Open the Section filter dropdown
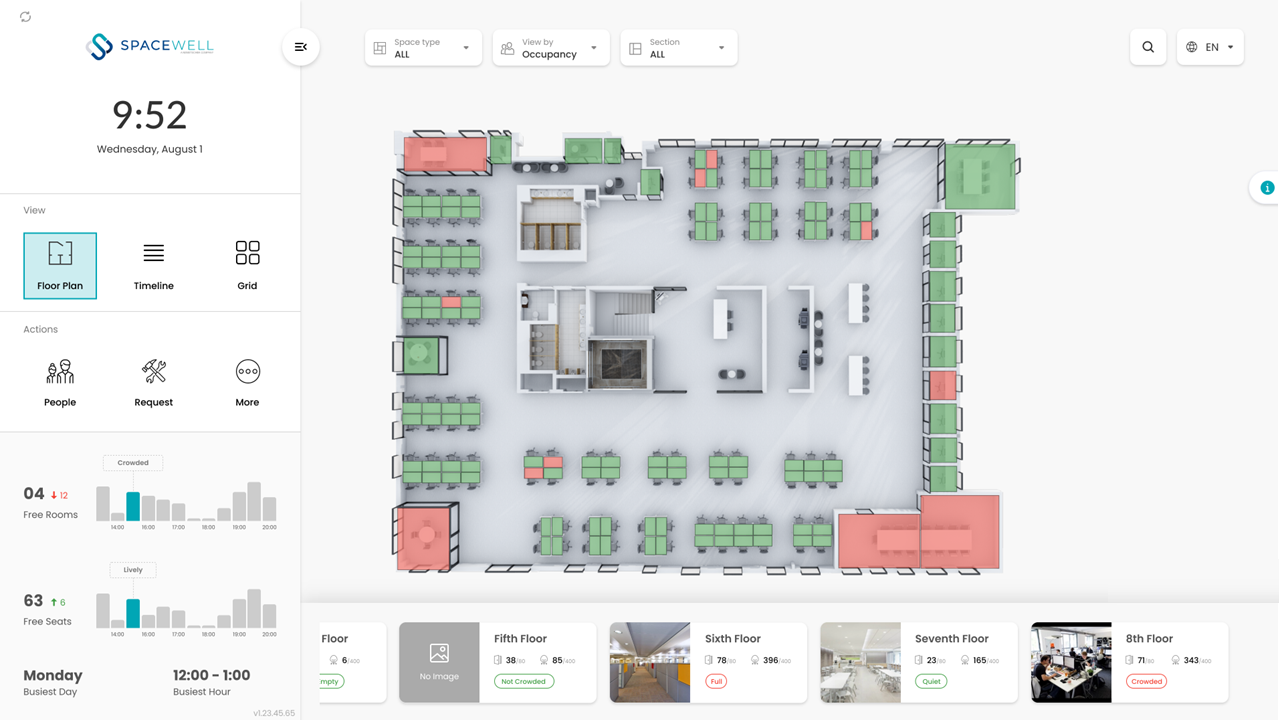Viewport: 1279px width, 720px height. tap(679, 48)
